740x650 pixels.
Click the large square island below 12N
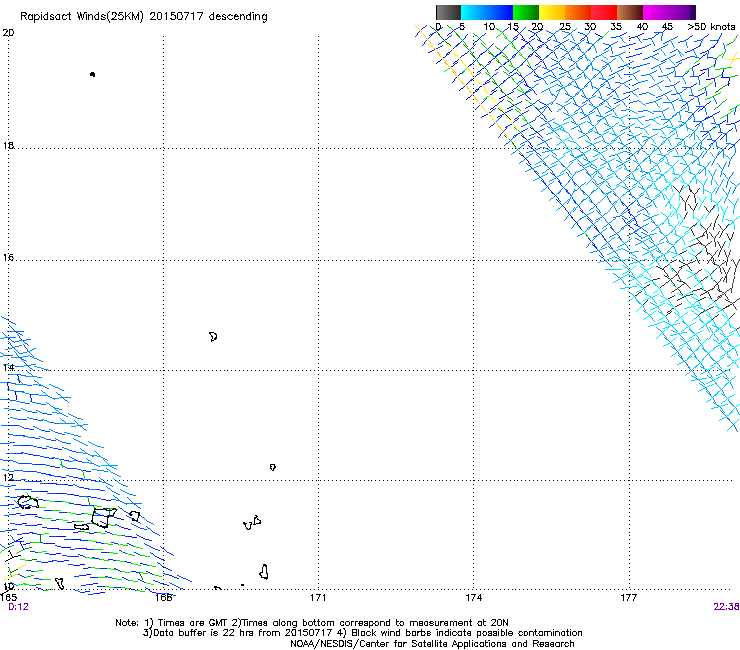[x=103, y=518]
